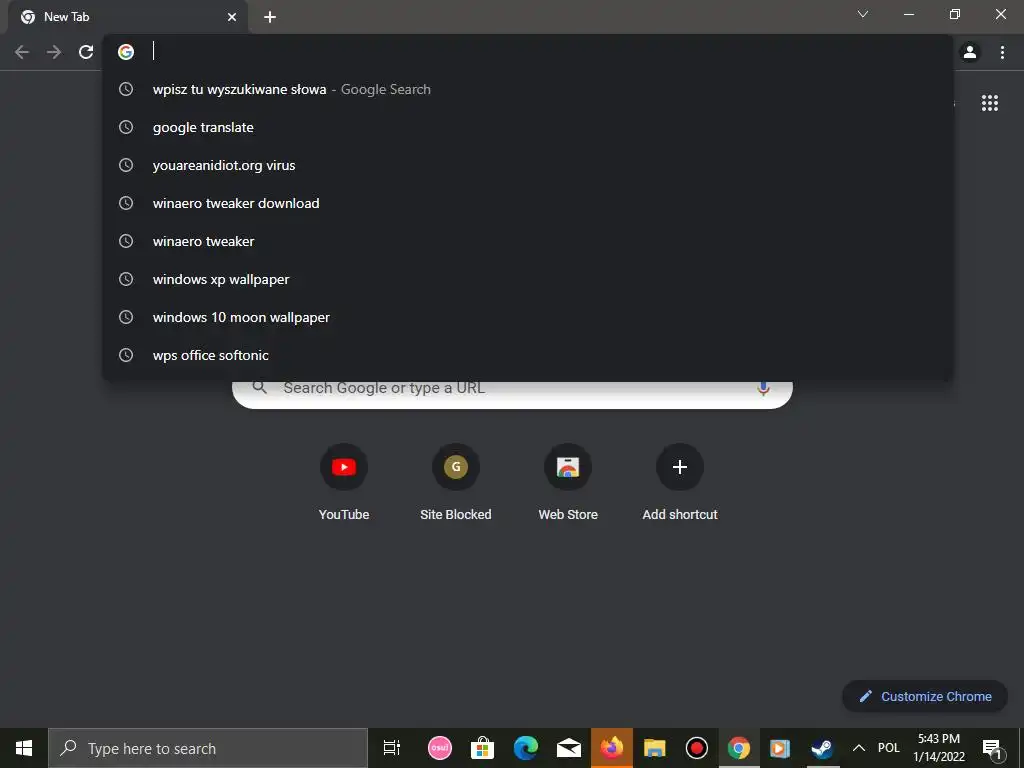Screen dimensions: 1024x768
Task: Click the Google icon in the address bar
Action: [126, 52]
